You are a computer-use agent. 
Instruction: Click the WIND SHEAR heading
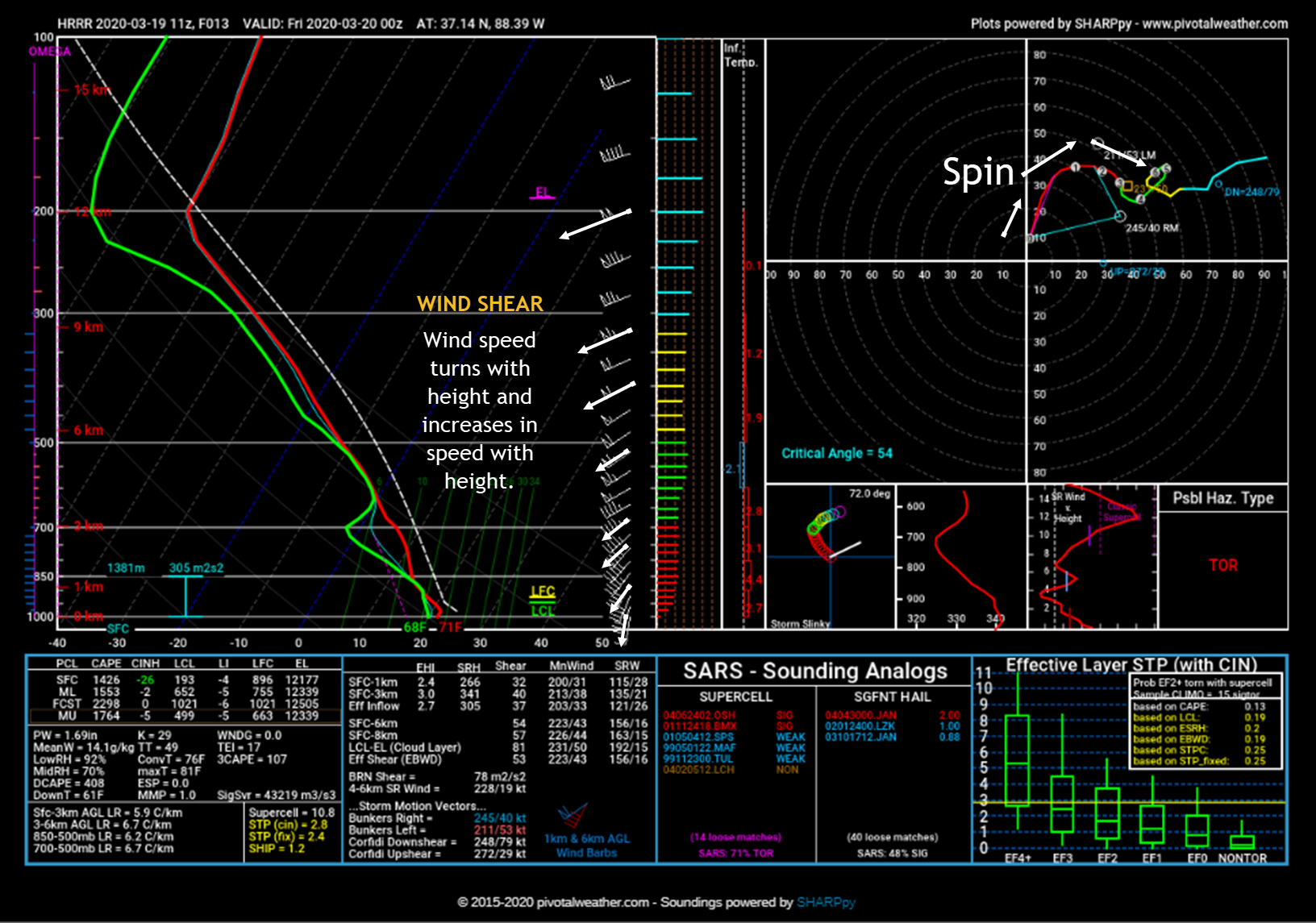click(x=480, y=304)
